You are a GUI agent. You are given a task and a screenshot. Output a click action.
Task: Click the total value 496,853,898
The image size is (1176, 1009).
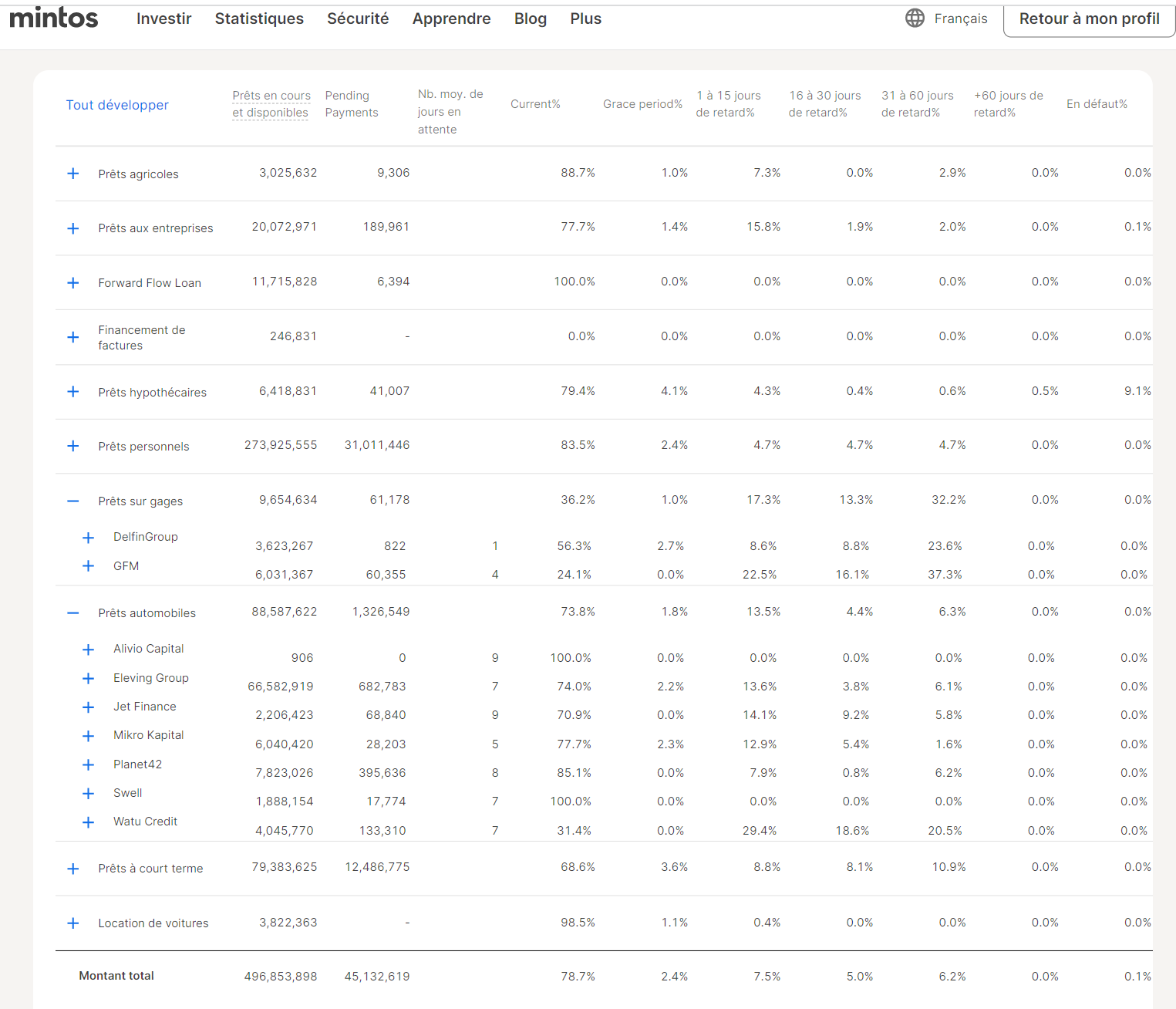click(x=281, y=977)
